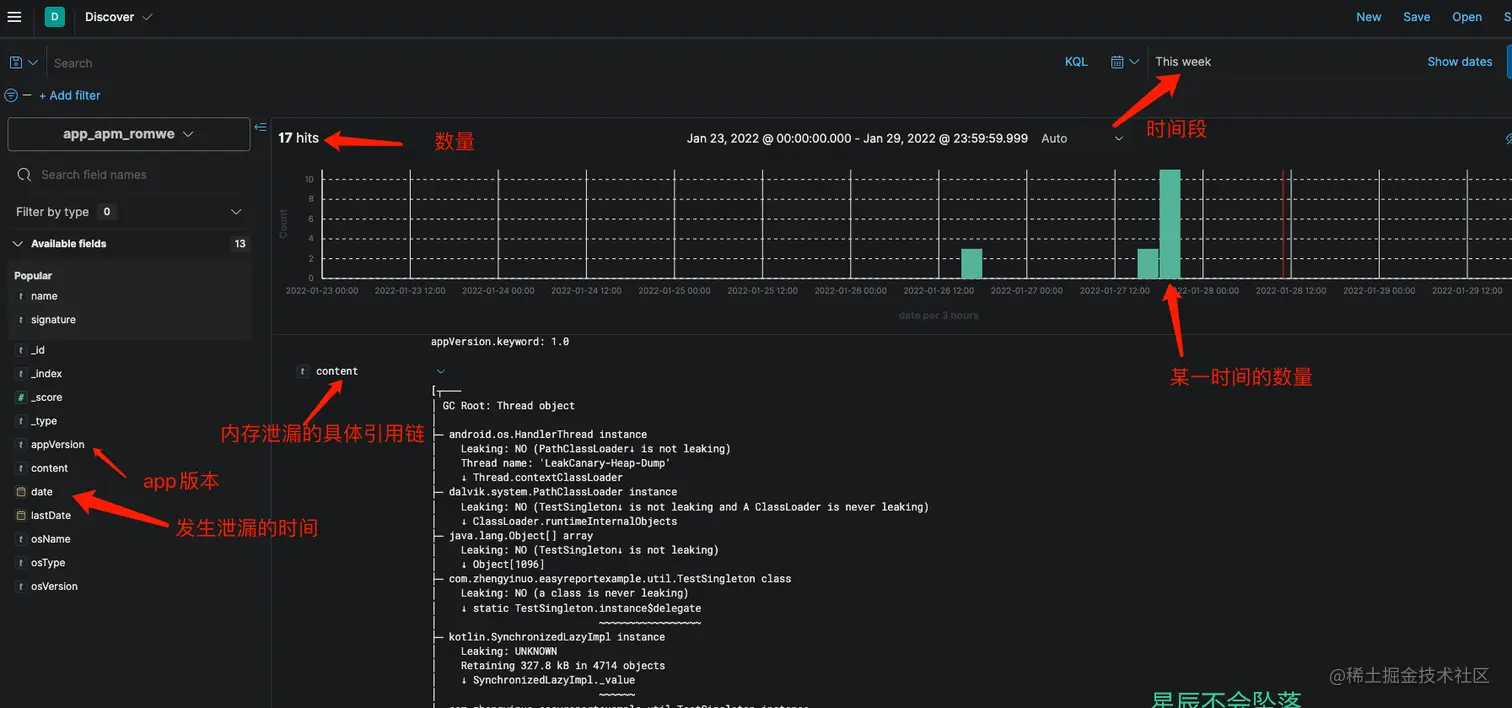Expand the app_apm_romwe data view dropdown

[187, 134]
